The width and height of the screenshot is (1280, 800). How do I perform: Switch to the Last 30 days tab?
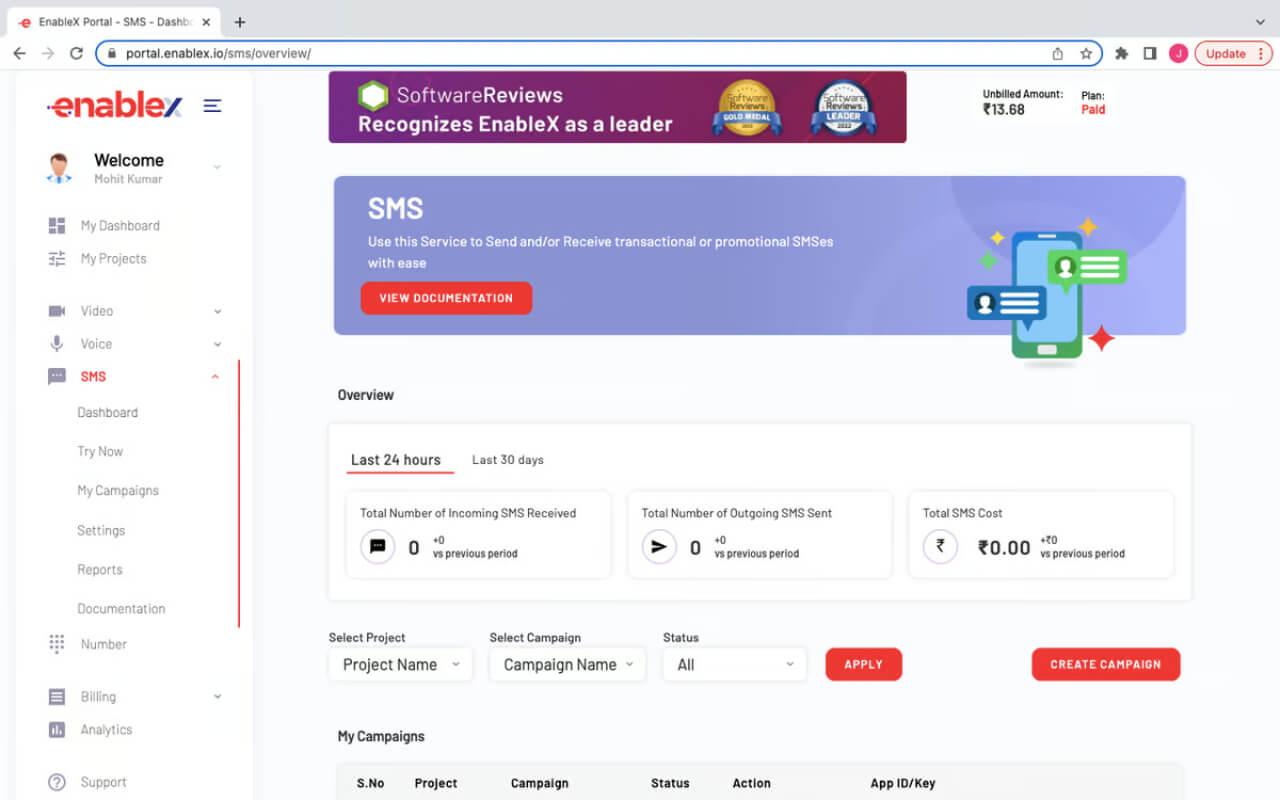point(508,460)
